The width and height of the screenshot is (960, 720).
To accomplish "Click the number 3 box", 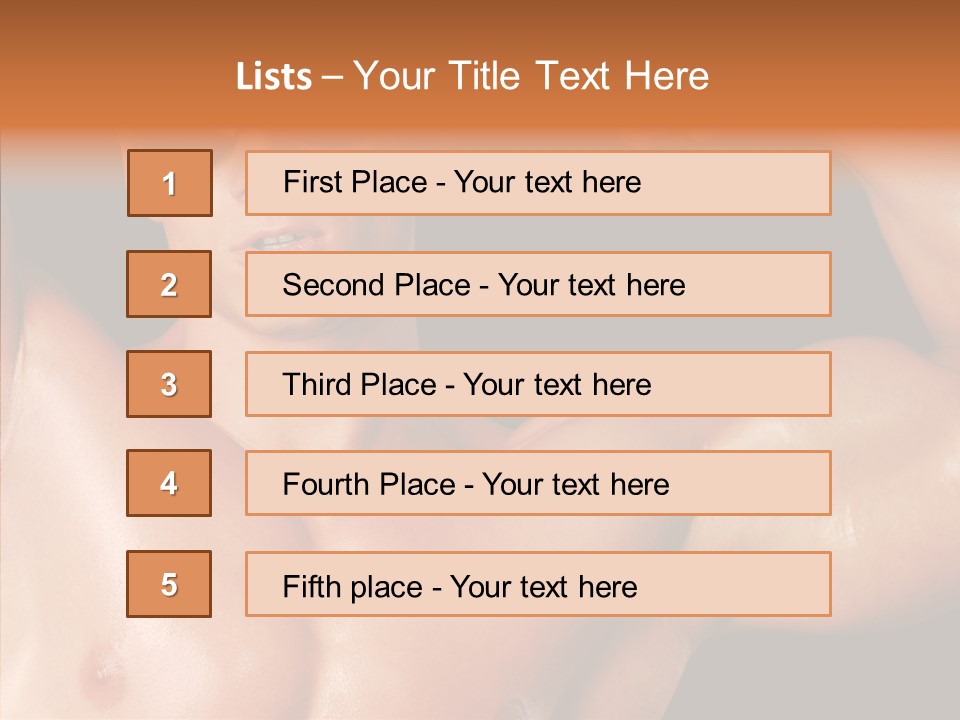I will click(169, 384).
